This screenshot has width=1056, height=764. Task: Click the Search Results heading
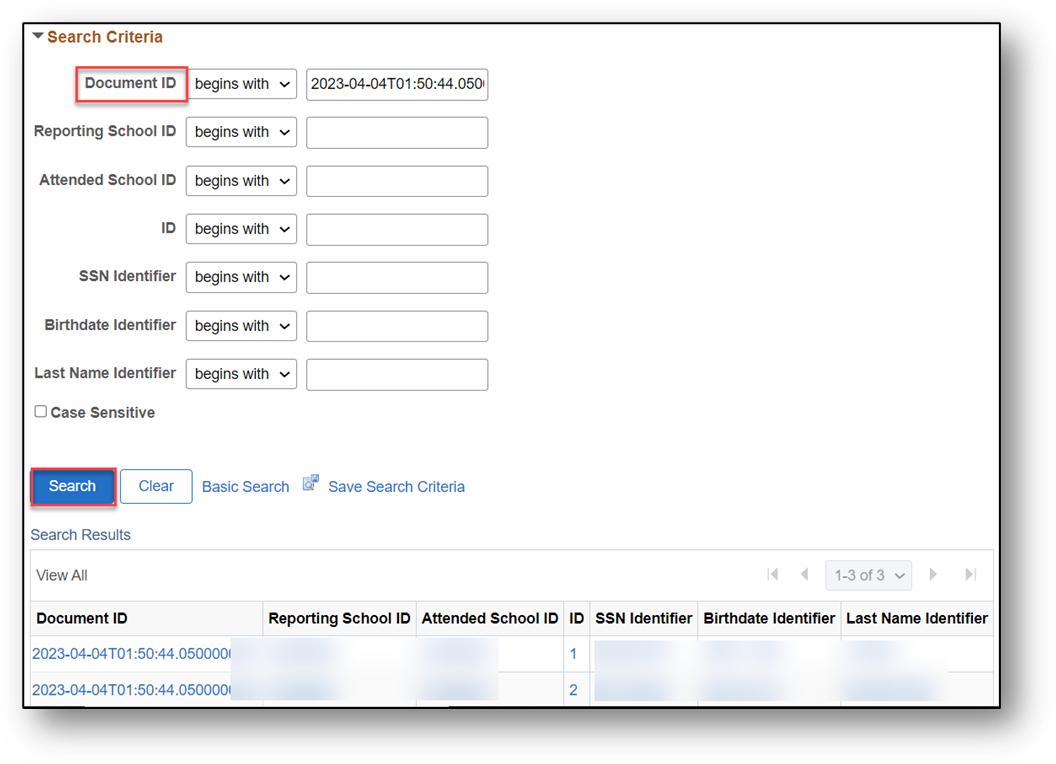coord(81,535)
